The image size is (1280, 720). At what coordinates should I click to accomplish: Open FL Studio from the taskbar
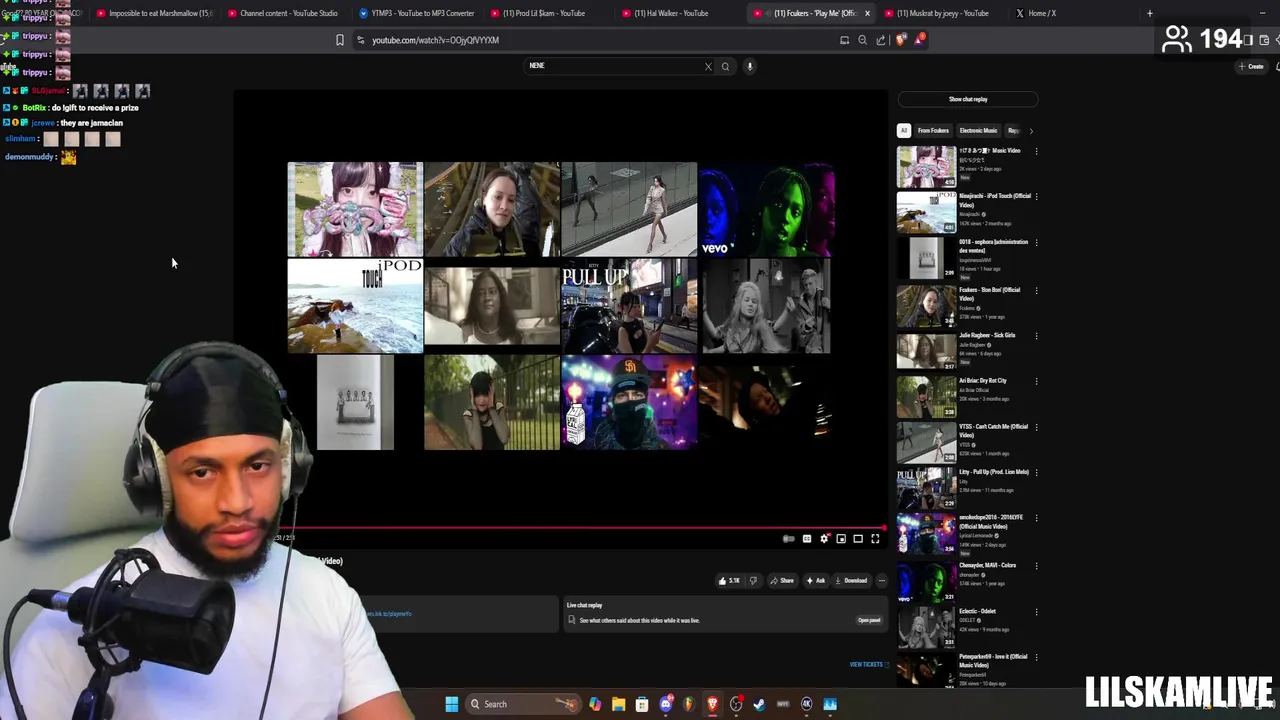click(x=689, y=704)
